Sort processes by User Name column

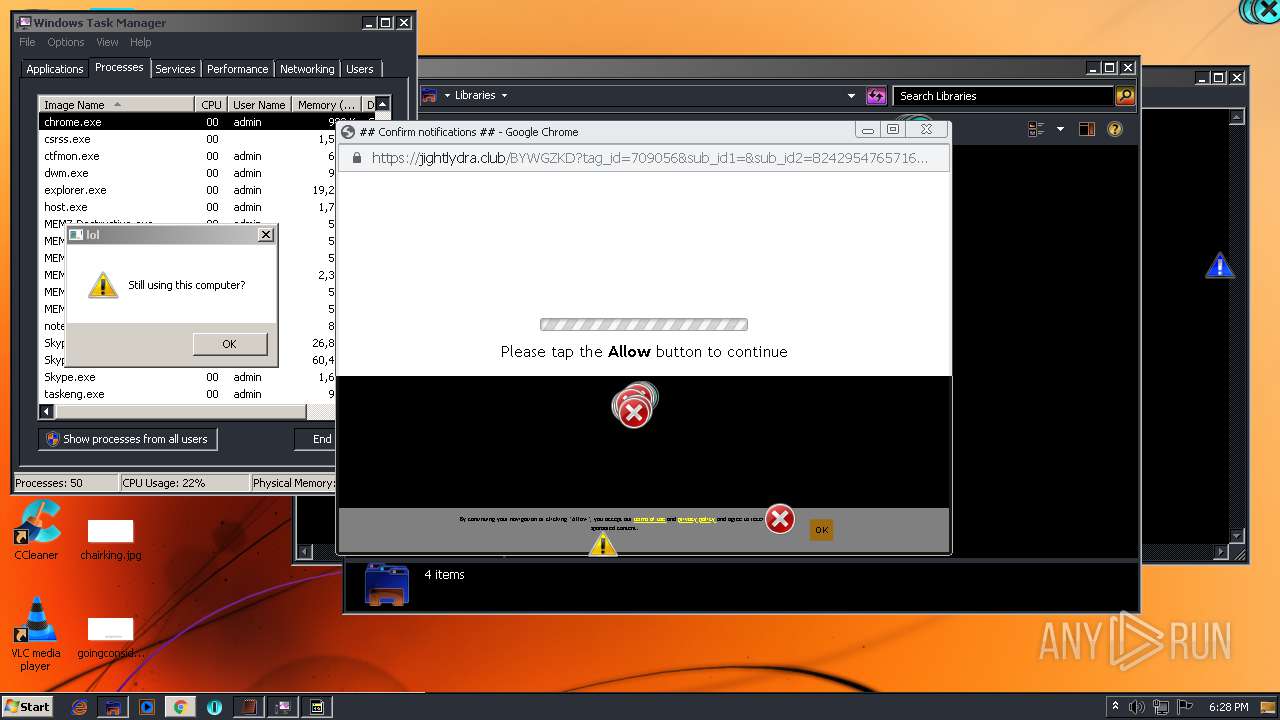click(259, 105)
